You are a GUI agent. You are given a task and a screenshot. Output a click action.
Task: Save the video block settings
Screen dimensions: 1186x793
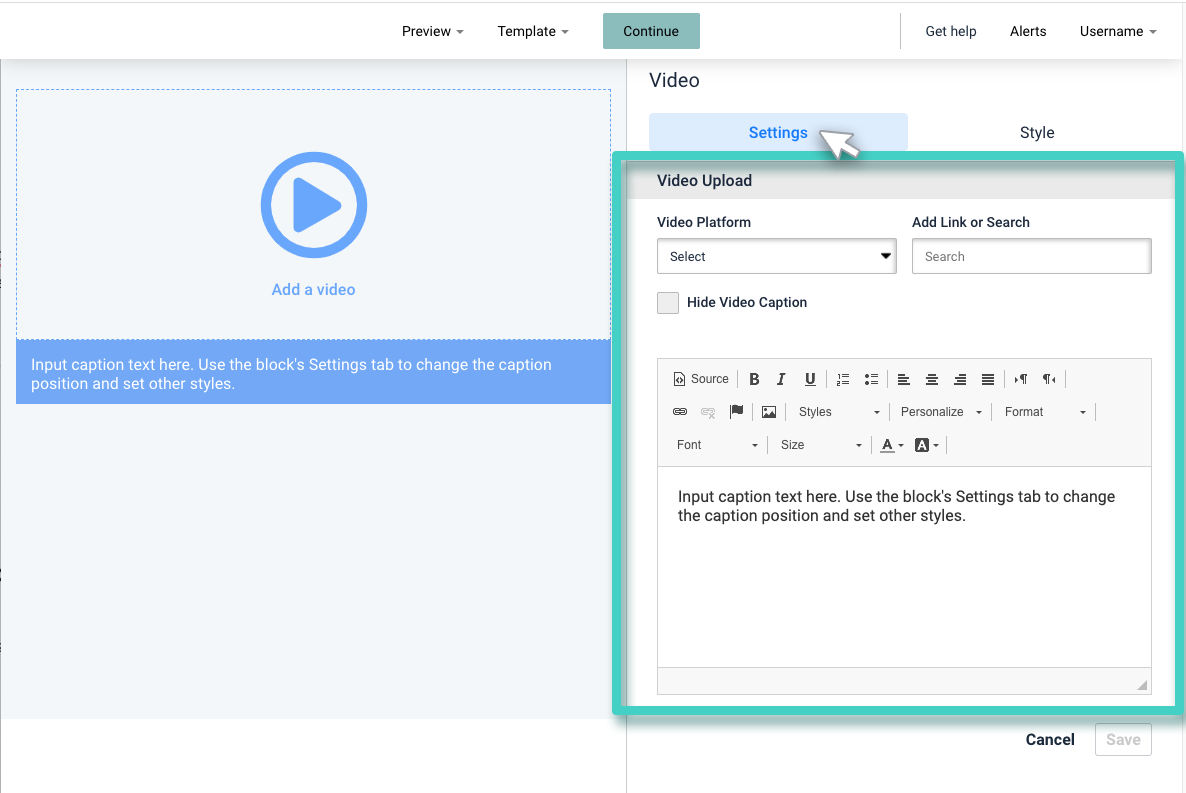tap(1123, 739)
